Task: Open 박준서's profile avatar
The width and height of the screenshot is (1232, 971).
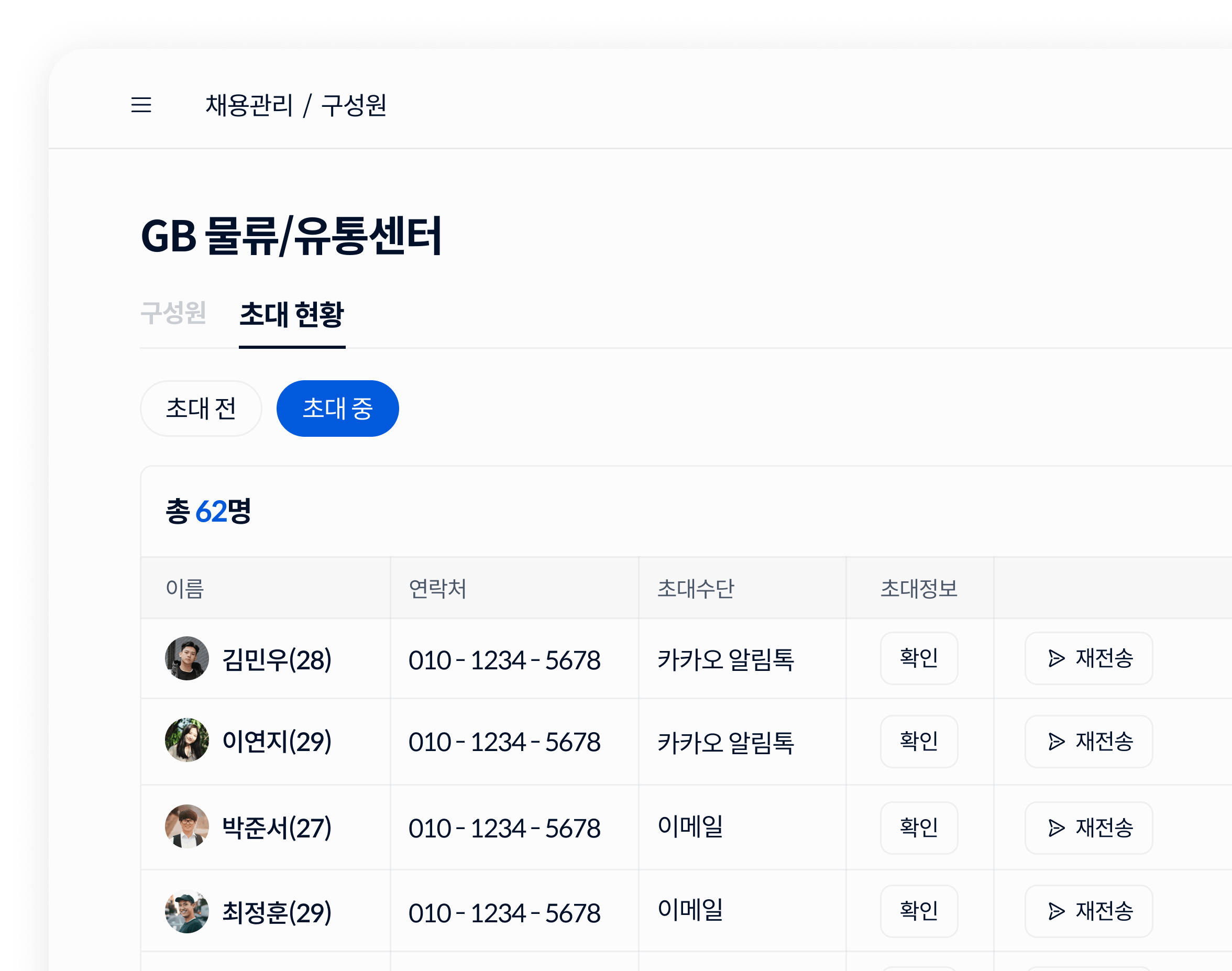Action: tap(187, 826)
